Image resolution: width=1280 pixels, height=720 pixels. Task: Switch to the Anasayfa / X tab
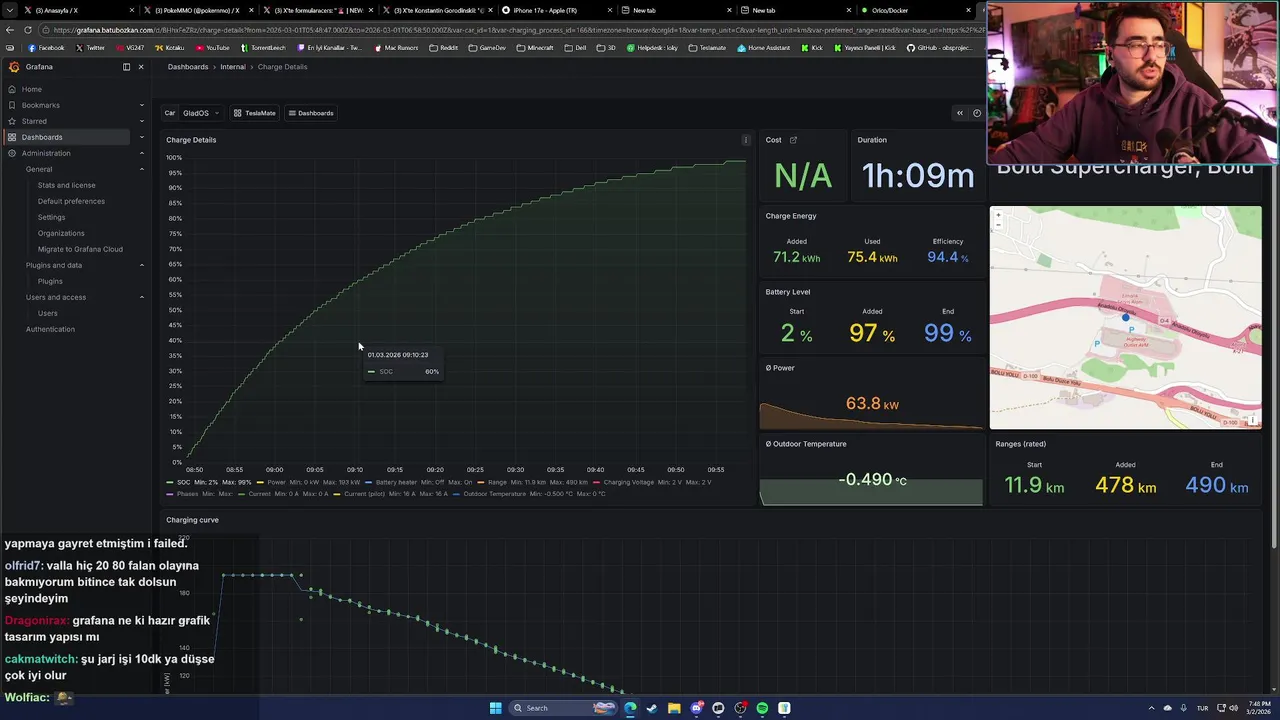click(x=80, y=10)
